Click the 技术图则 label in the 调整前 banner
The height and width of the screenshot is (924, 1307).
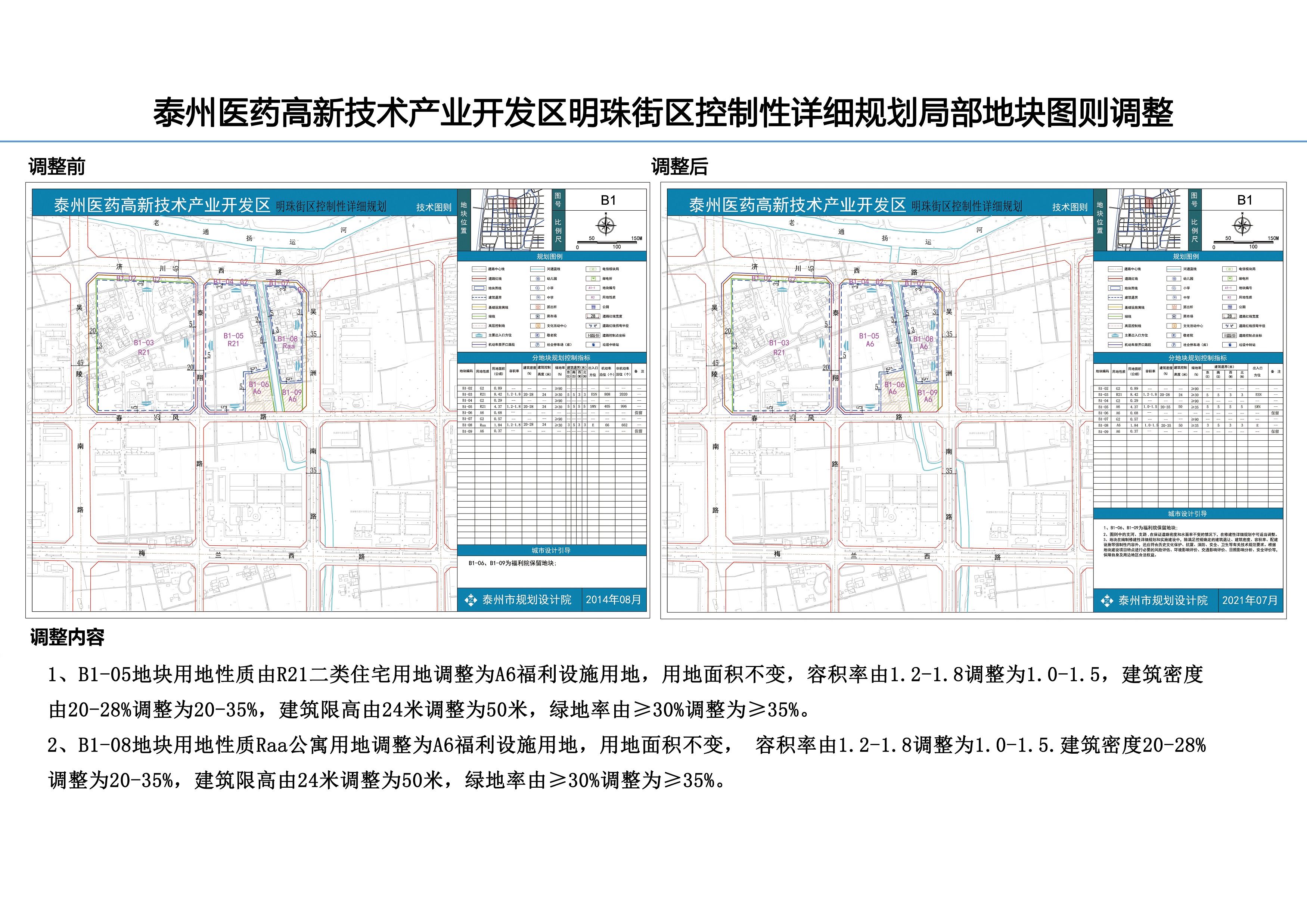pyautogui.click(x=434, y=207)
